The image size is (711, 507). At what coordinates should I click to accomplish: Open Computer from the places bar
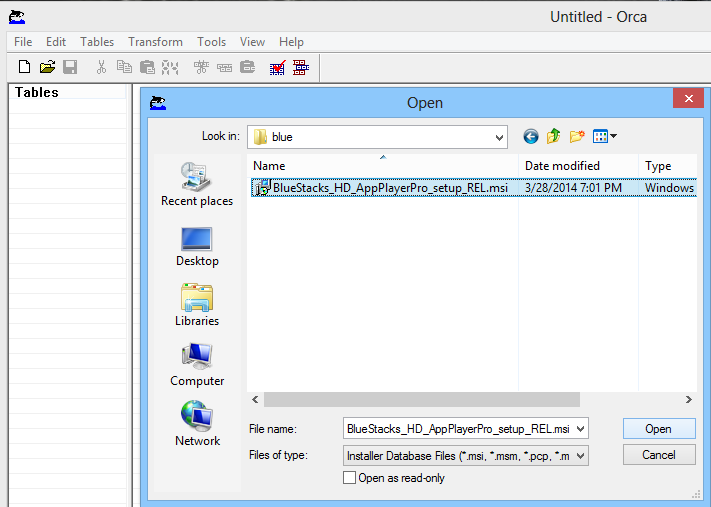(197, 365)
